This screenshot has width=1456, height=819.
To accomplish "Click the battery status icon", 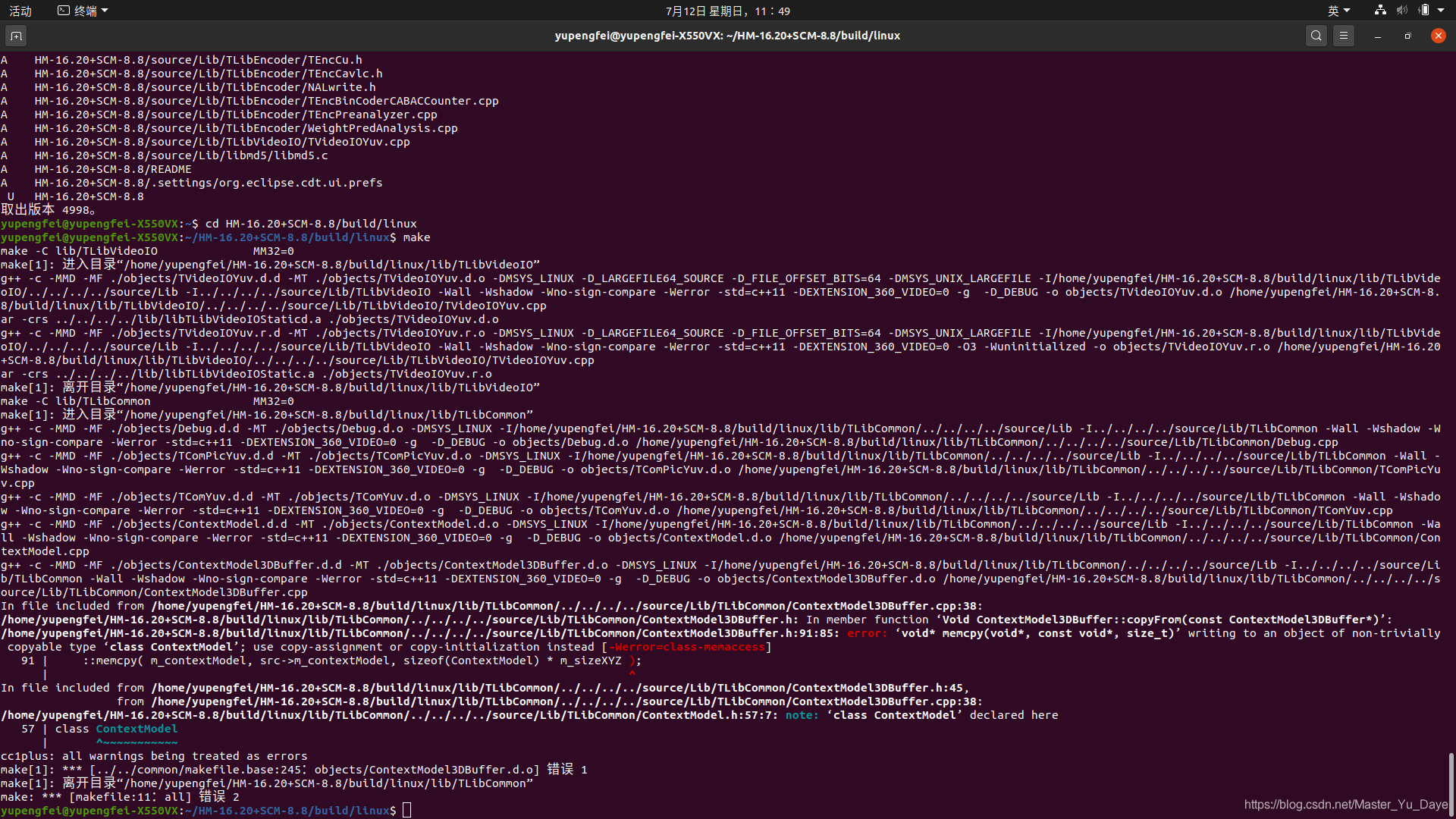I will pyautogui.click(x=1423, y=10).
